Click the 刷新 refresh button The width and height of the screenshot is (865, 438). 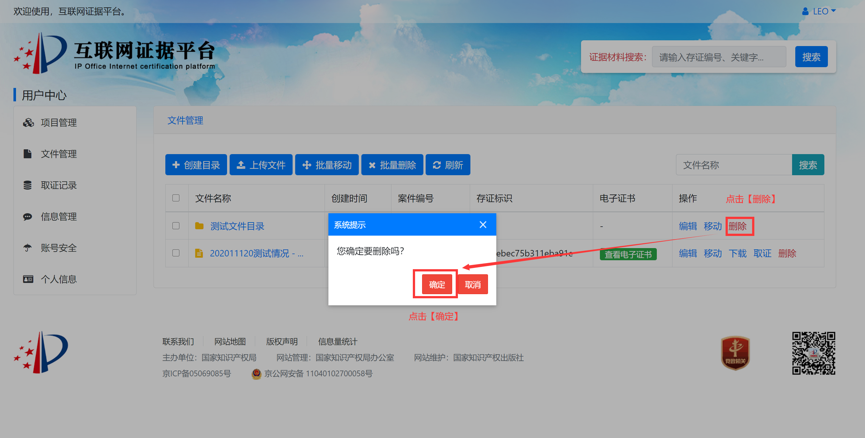click(448, 165)
